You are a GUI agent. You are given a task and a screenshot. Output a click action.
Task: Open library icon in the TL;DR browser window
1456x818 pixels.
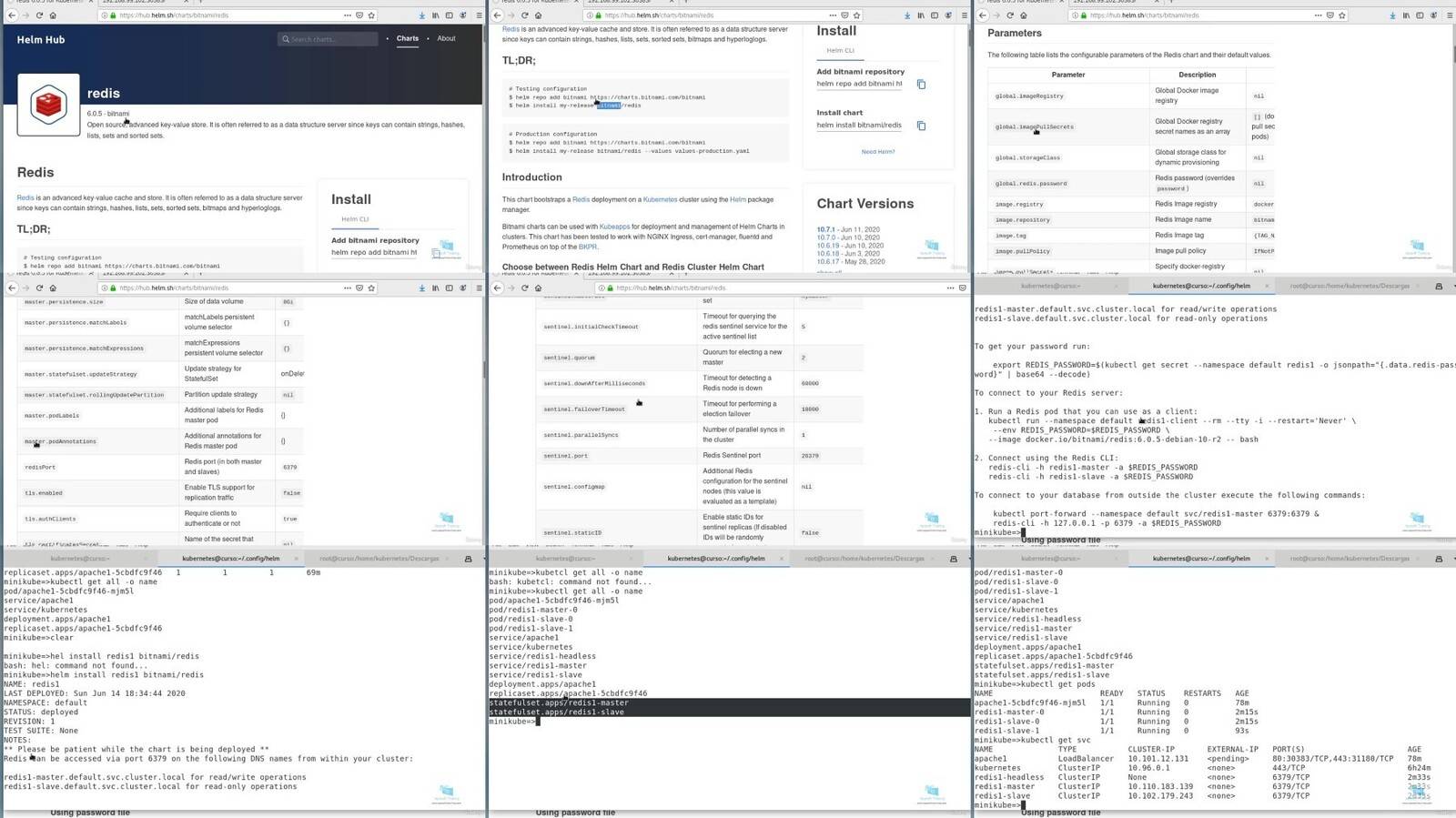tap(920, 15)
